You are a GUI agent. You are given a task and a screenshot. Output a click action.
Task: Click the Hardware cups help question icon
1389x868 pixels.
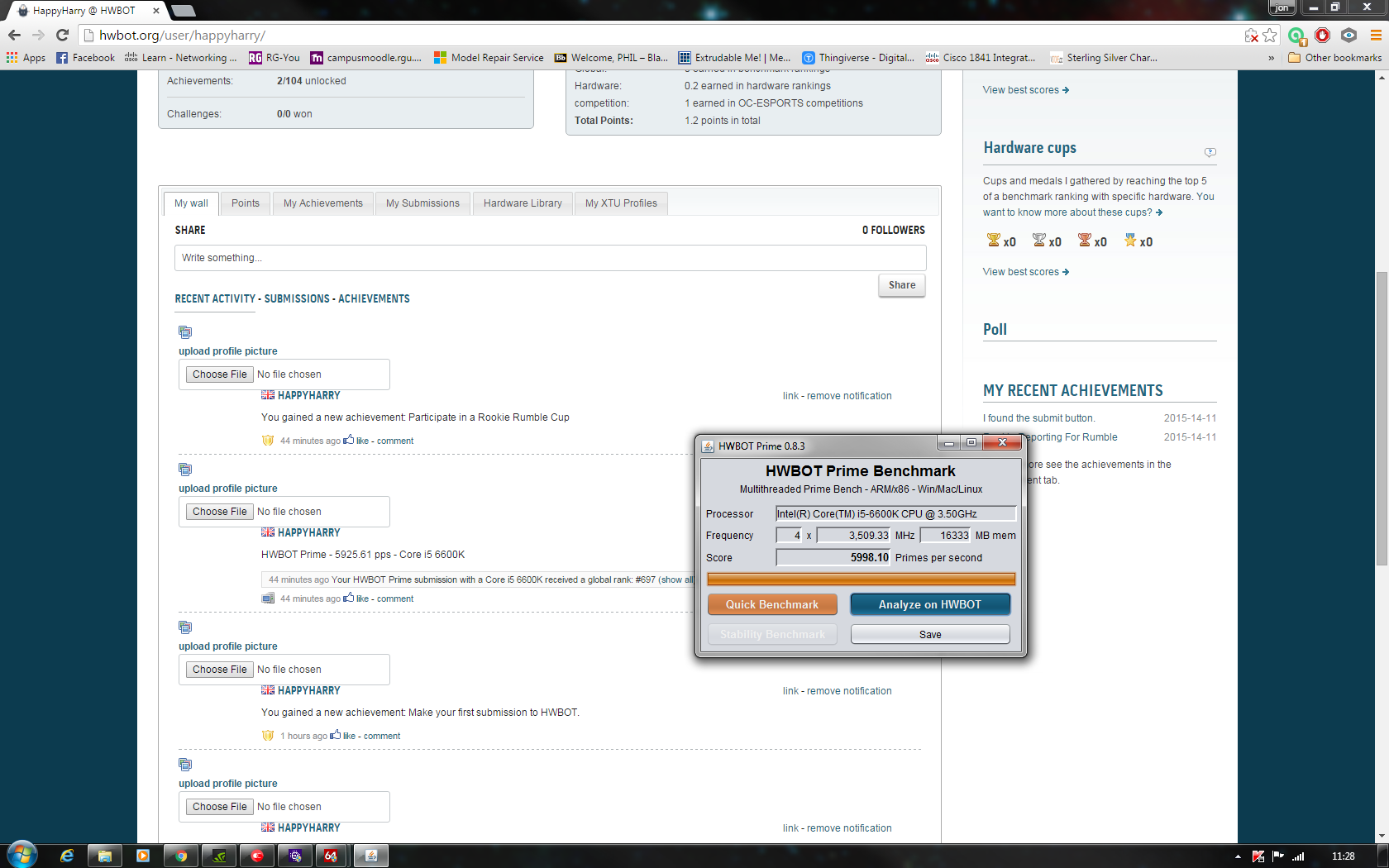1210,152
